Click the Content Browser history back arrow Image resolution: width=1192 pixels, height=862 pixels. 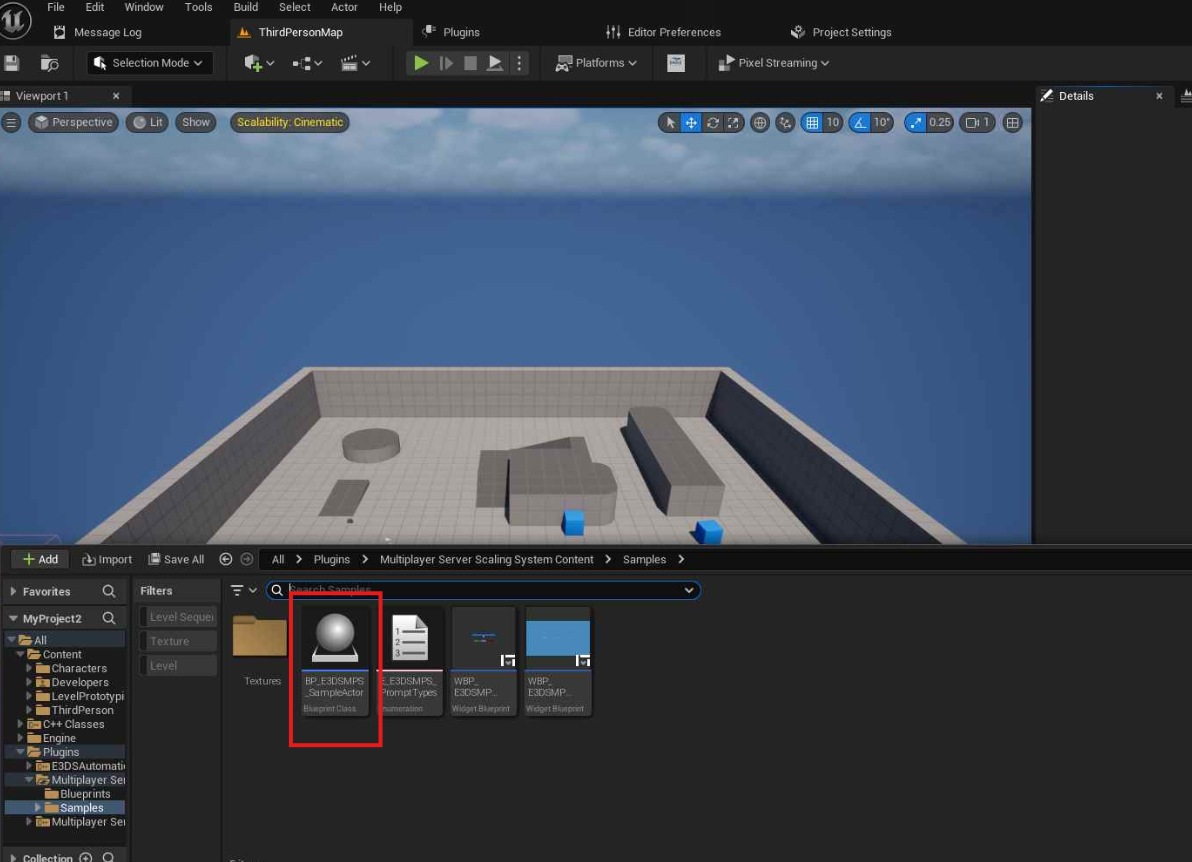(x=226, y=560)
